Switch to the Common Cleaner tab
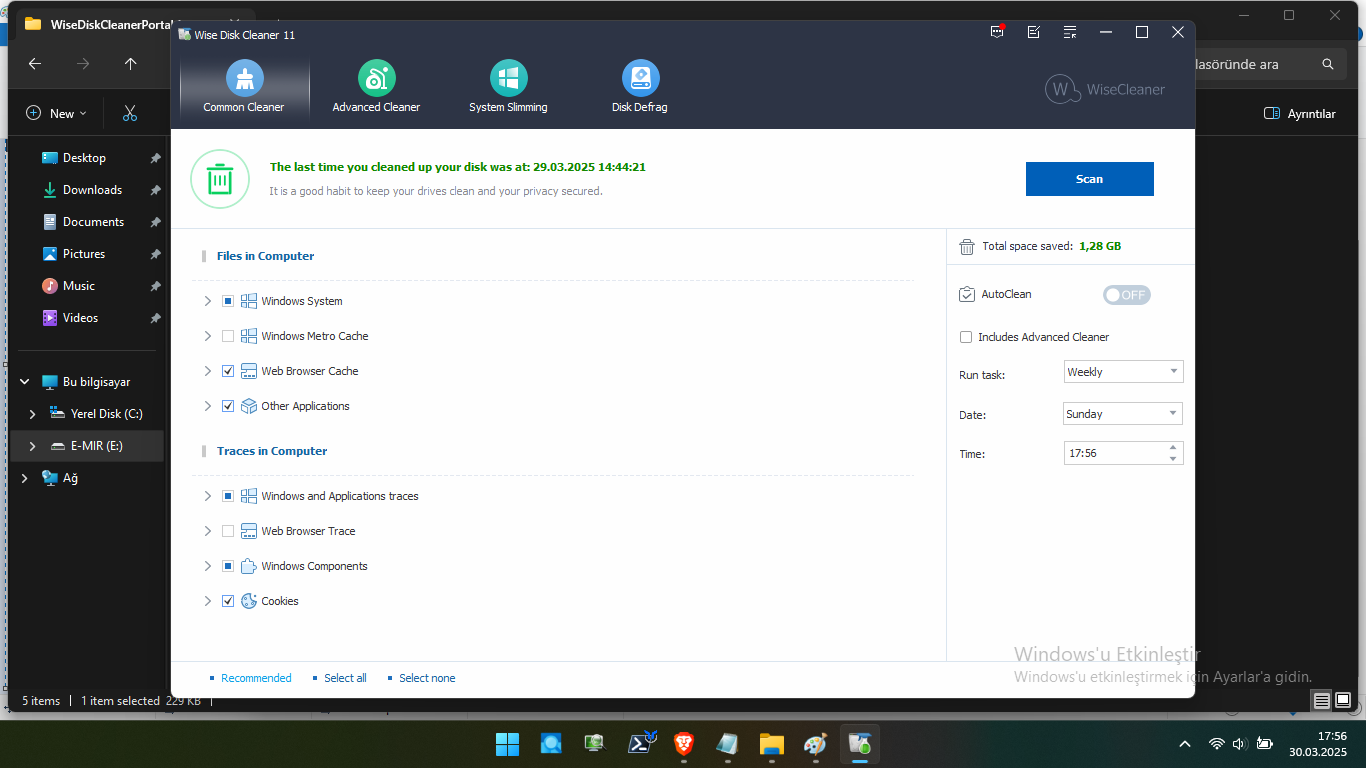The width and height of the screenshot is (1366, 768). click(x=244, y=87)
